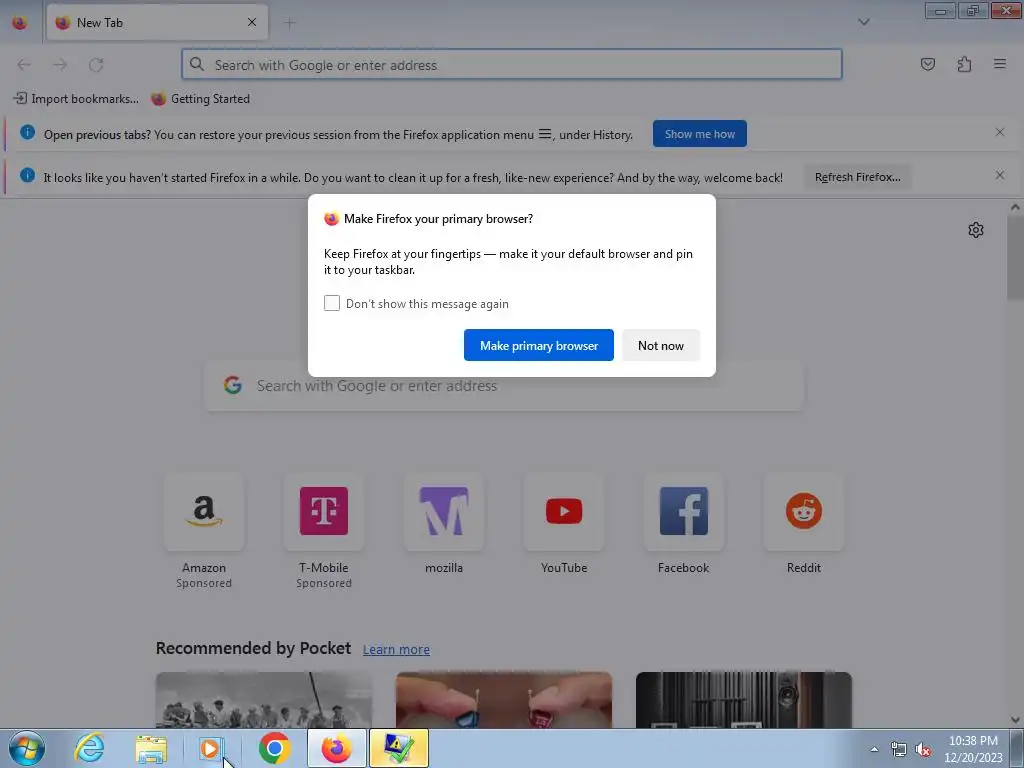Select the New Tab tab
1024x768 pixels.
pos(157,23)
